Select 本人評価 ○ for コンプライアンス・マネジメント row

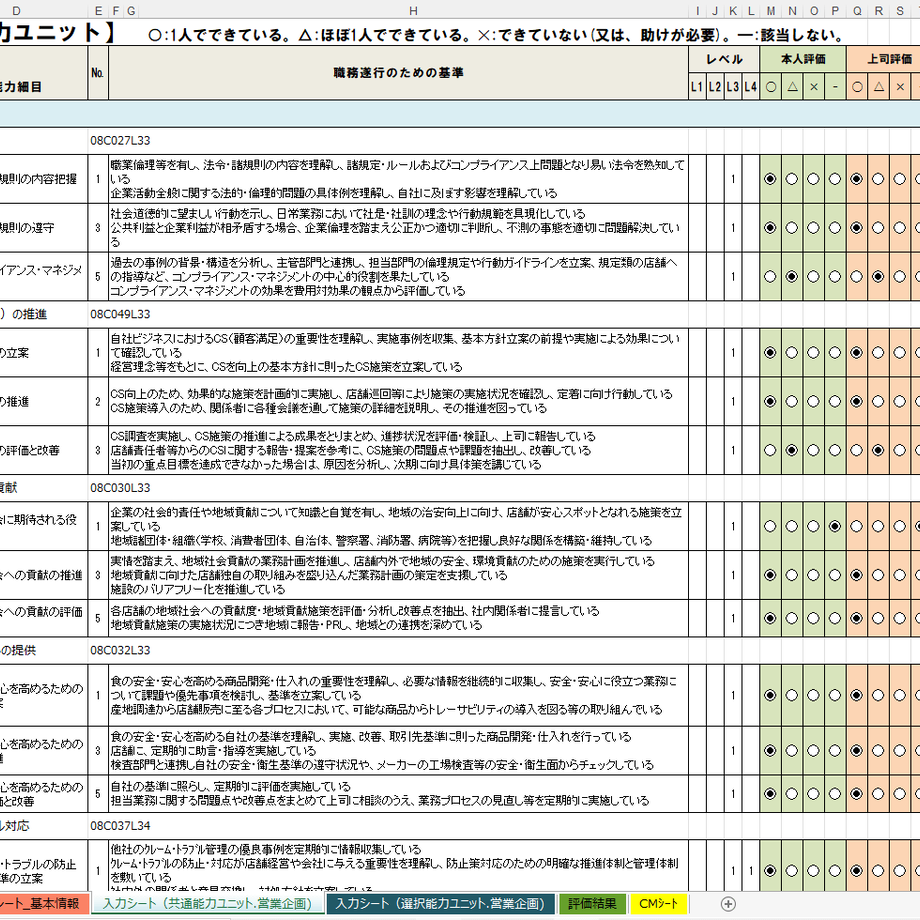[770, 276]
